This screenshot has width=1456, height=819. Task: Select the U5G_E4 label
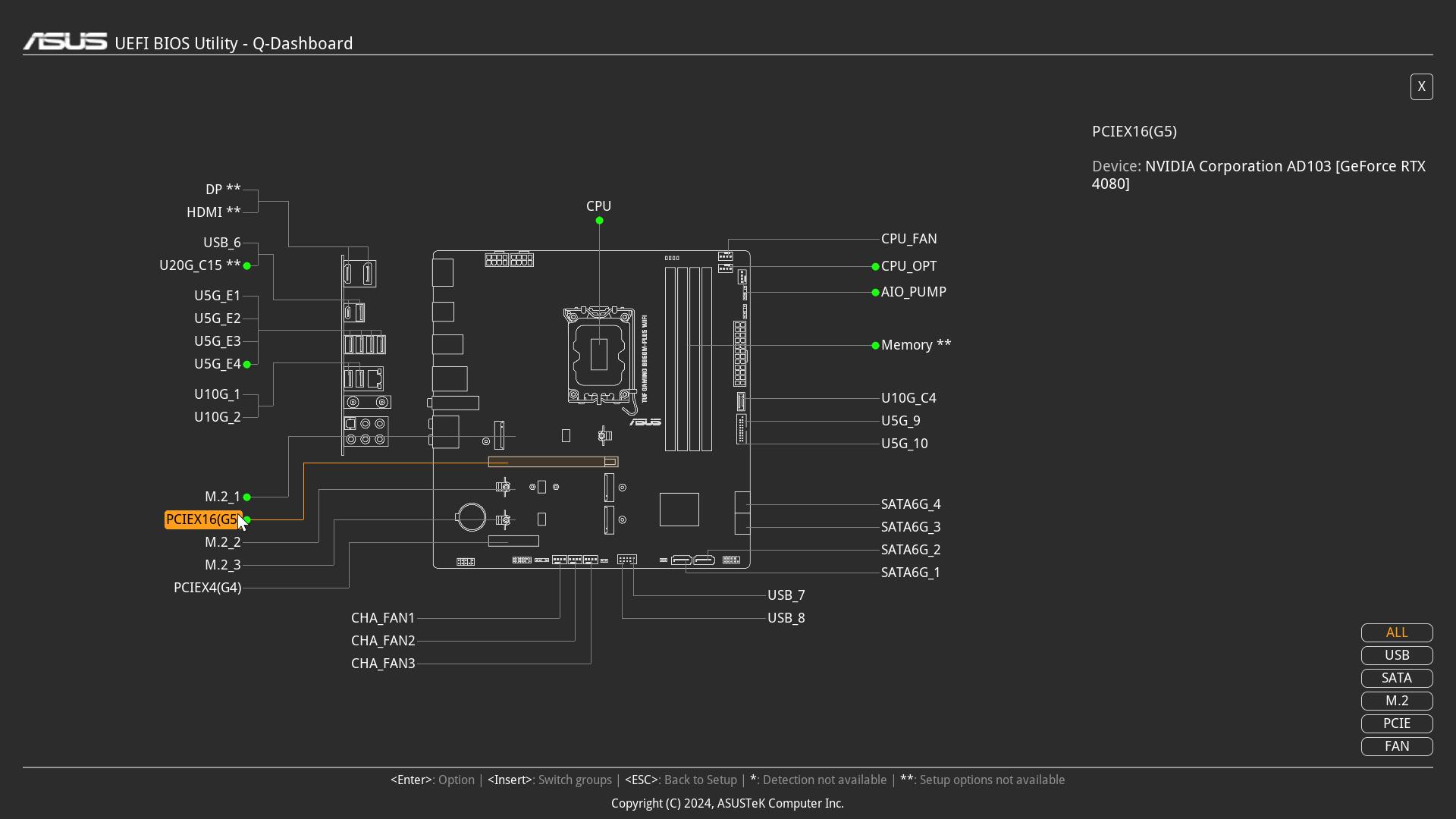218,364
